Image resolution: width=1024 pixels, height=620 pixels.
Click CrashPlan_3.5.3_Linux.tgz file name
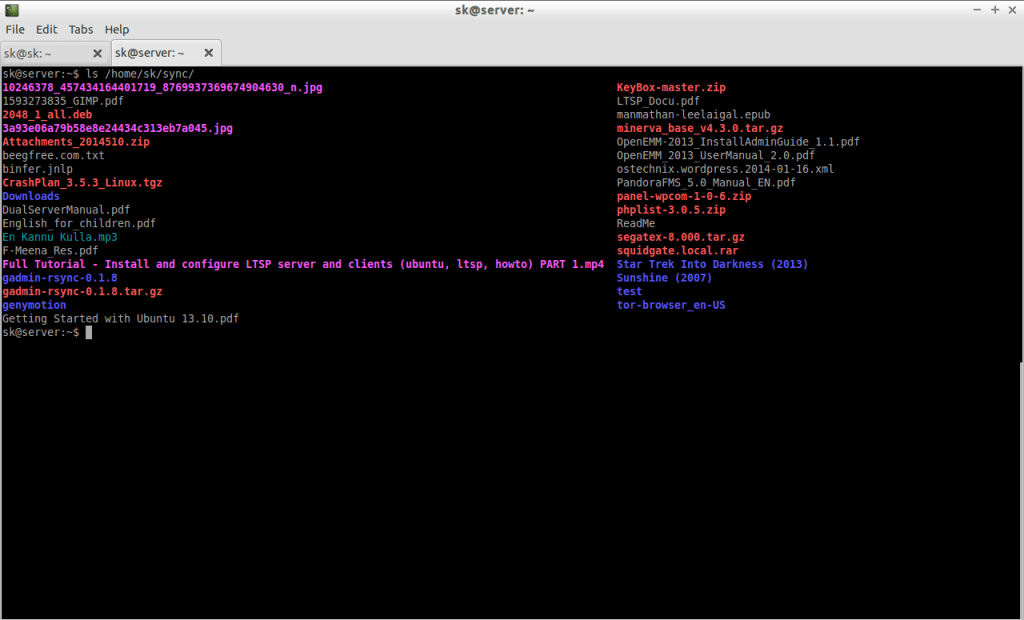pyautogui.click(x=82, y=183)
